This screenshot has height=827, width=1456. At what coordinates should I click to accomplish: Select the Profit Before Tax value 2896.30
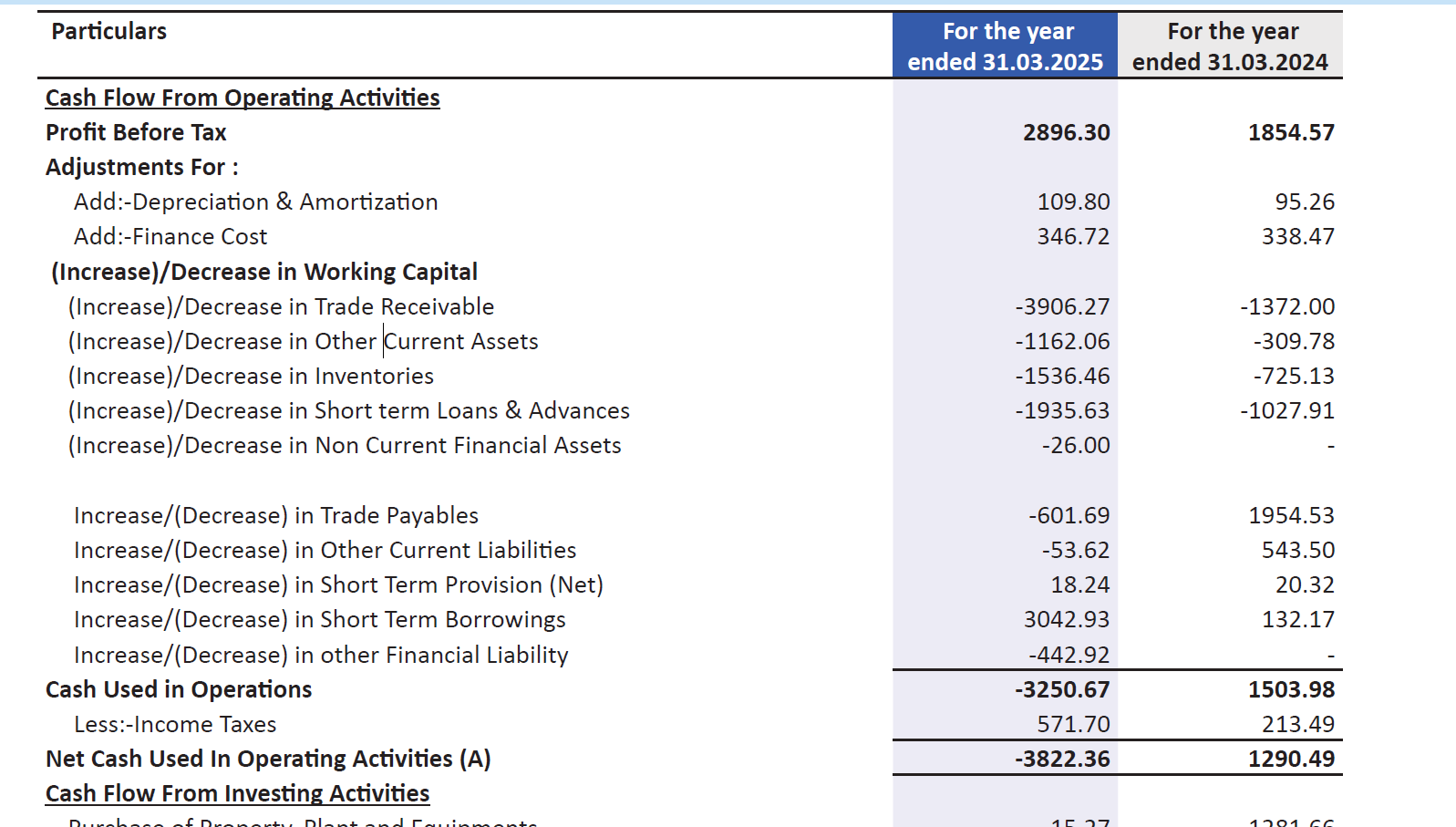pos(1066,133)
